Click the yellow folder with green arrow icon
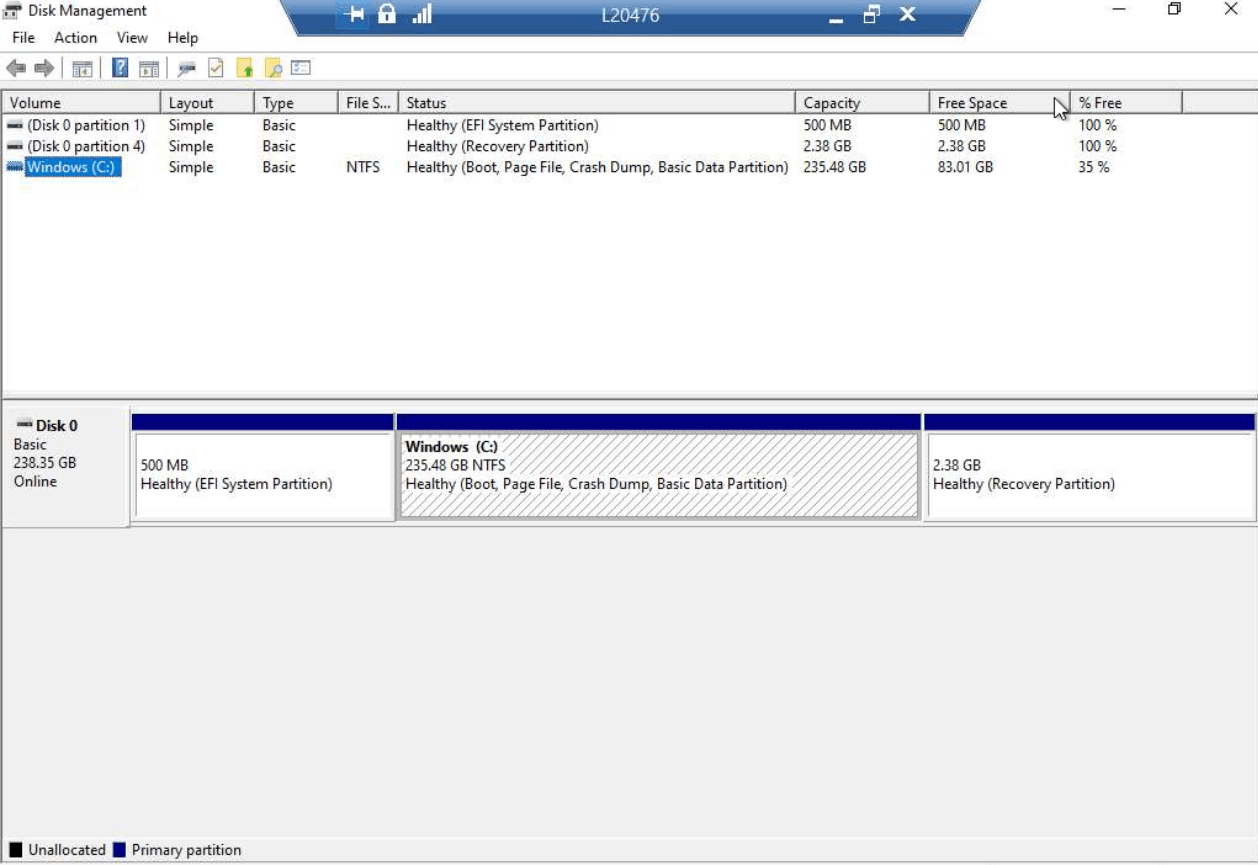This screenshot has width=1258, height=865. pos(244,68)
